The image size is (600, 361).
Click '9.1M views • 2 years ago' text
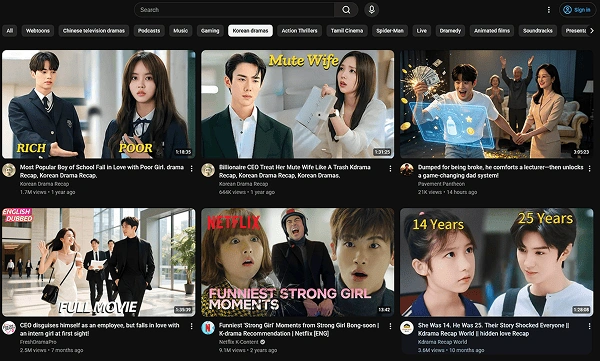(x=248, y=350)
